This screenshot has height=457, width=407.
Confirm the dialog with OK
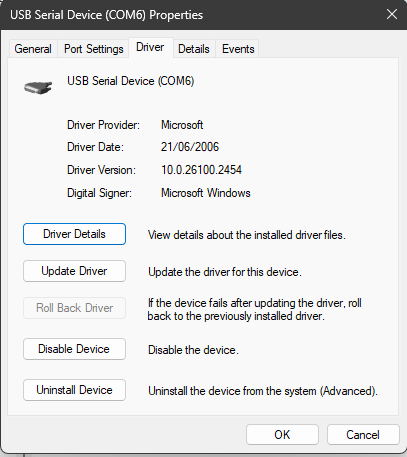point(282,435)
